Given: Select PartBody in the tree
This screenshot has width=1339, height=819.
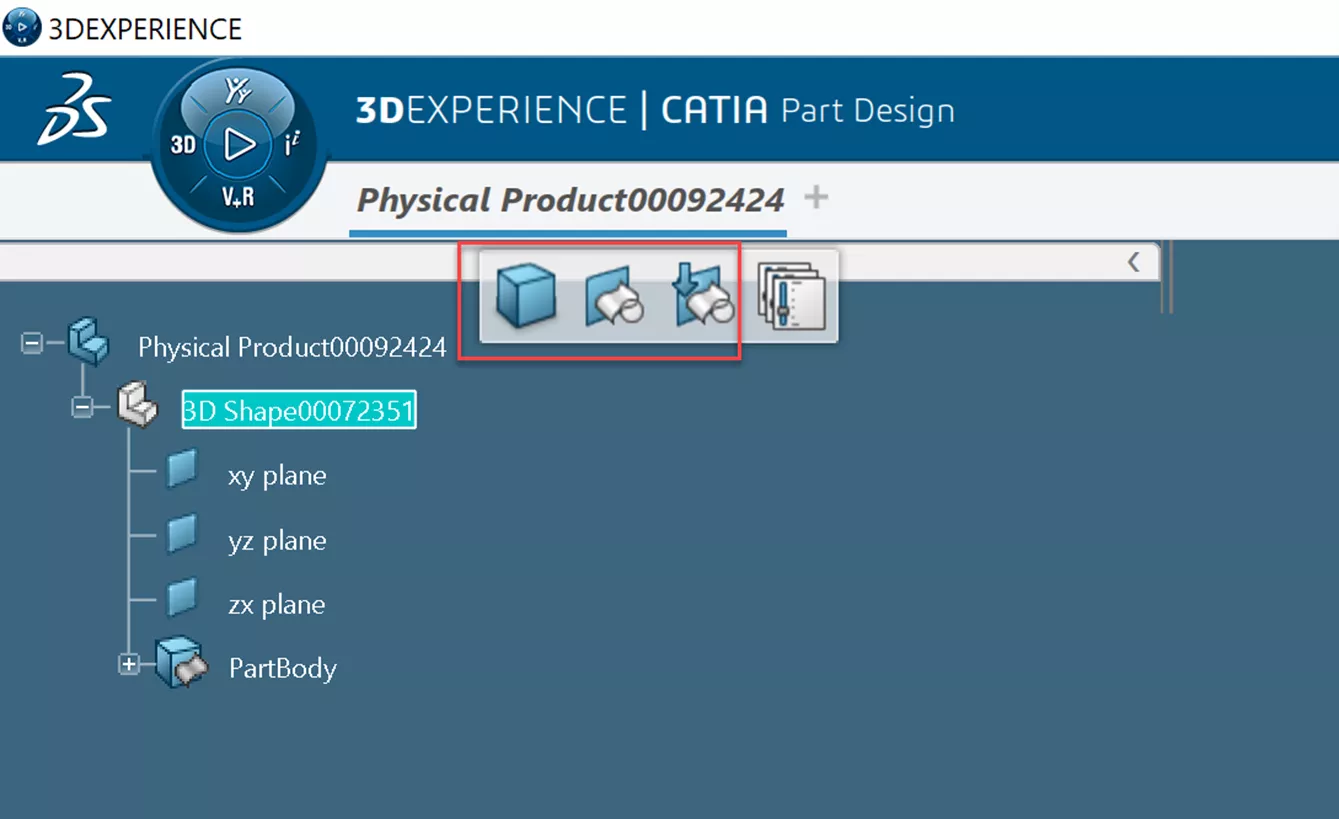Looking at the screenshot, I should [x=283, y=668].
